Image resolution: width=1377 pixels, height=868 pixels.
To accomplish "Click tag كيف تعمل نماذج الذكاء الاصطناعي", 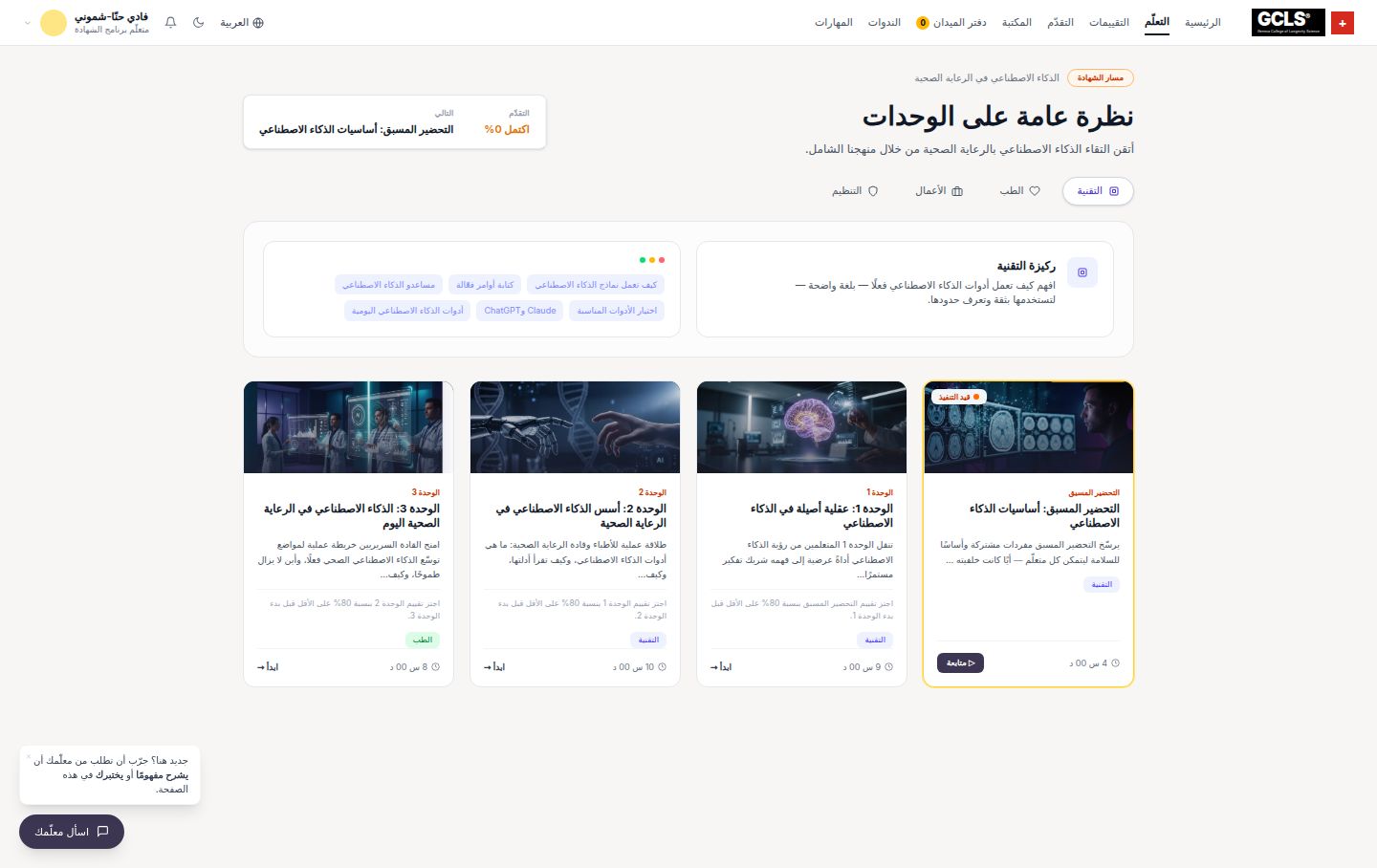I will [596, 285].
